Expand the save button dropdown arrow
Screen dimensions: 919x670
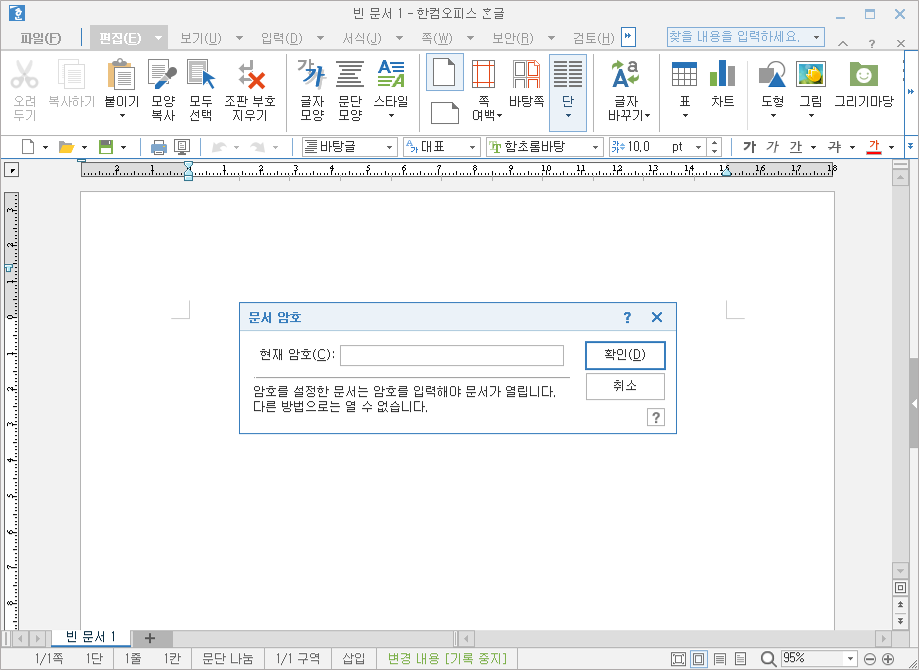pos(123,147)
